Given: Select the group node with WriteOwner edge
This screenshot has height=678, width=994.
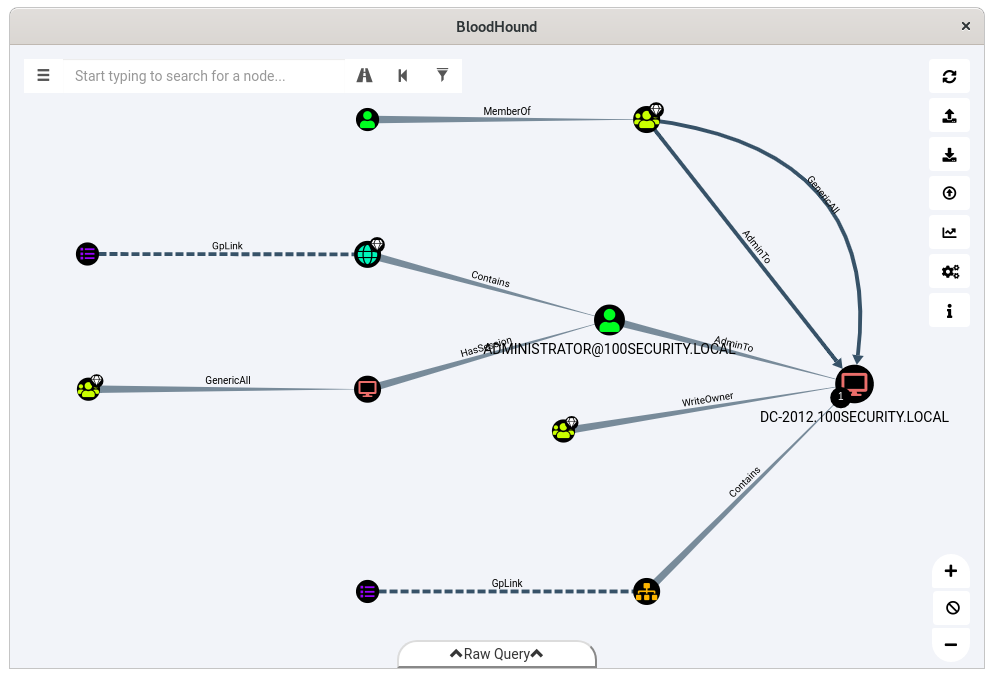Looking at the screenshot, I should [564, 430].
